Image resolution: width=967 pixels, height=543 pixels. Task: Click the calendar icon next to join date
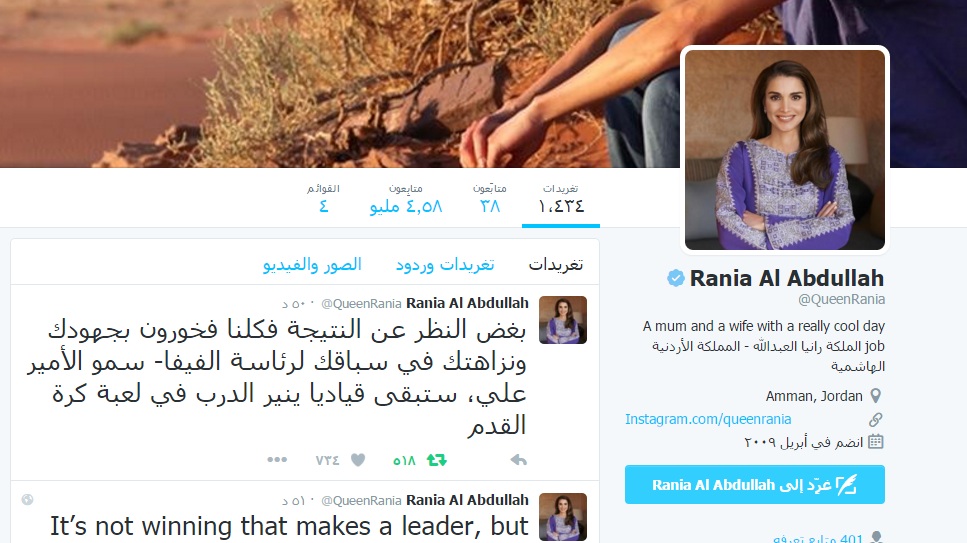(876, 441)
